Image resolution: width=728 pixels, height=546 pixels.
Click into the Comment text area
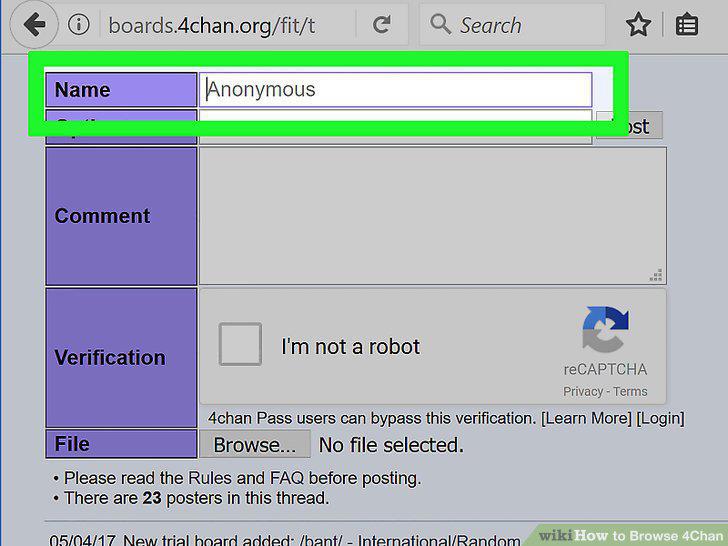click(433, 216)
